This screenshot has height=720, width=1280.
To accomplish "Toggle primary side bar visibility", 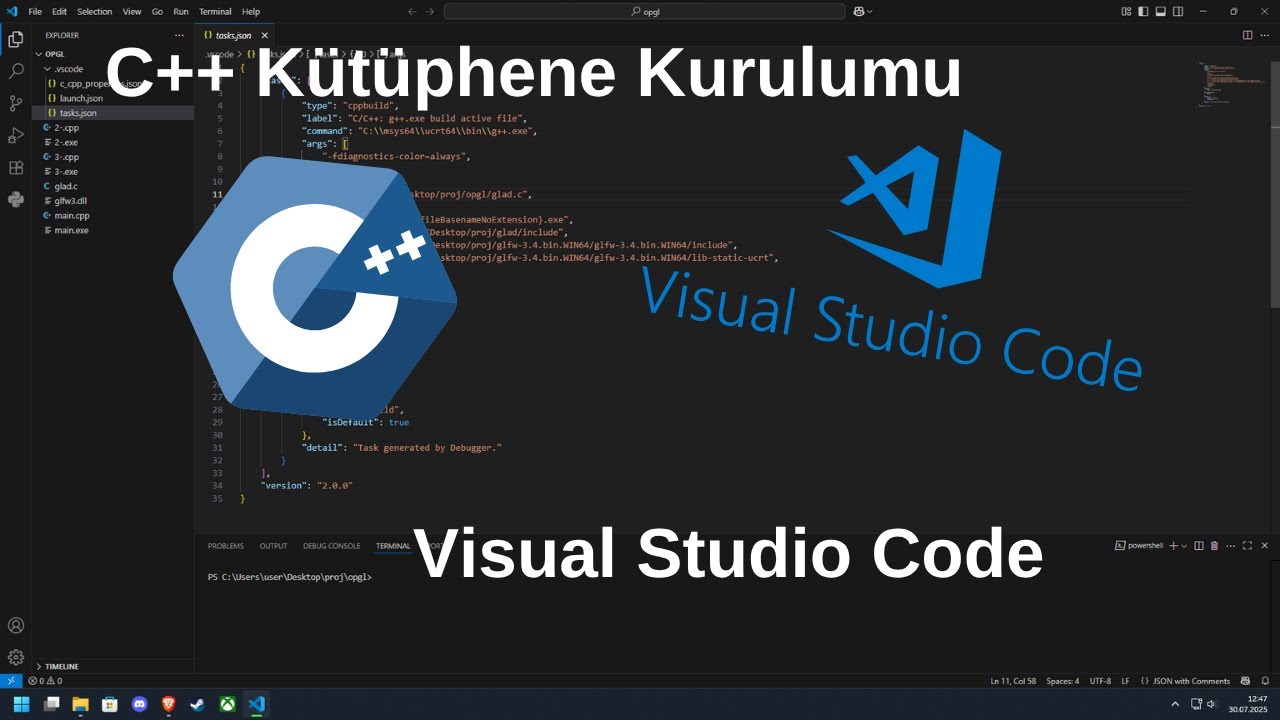I will pos(1143,11).
